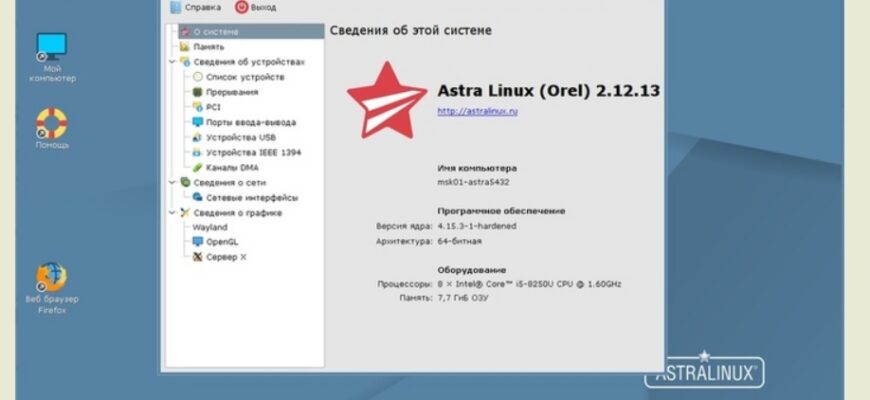Select Порты ввода-вывода text label
The image size is (870, 400).
[251, 122]
